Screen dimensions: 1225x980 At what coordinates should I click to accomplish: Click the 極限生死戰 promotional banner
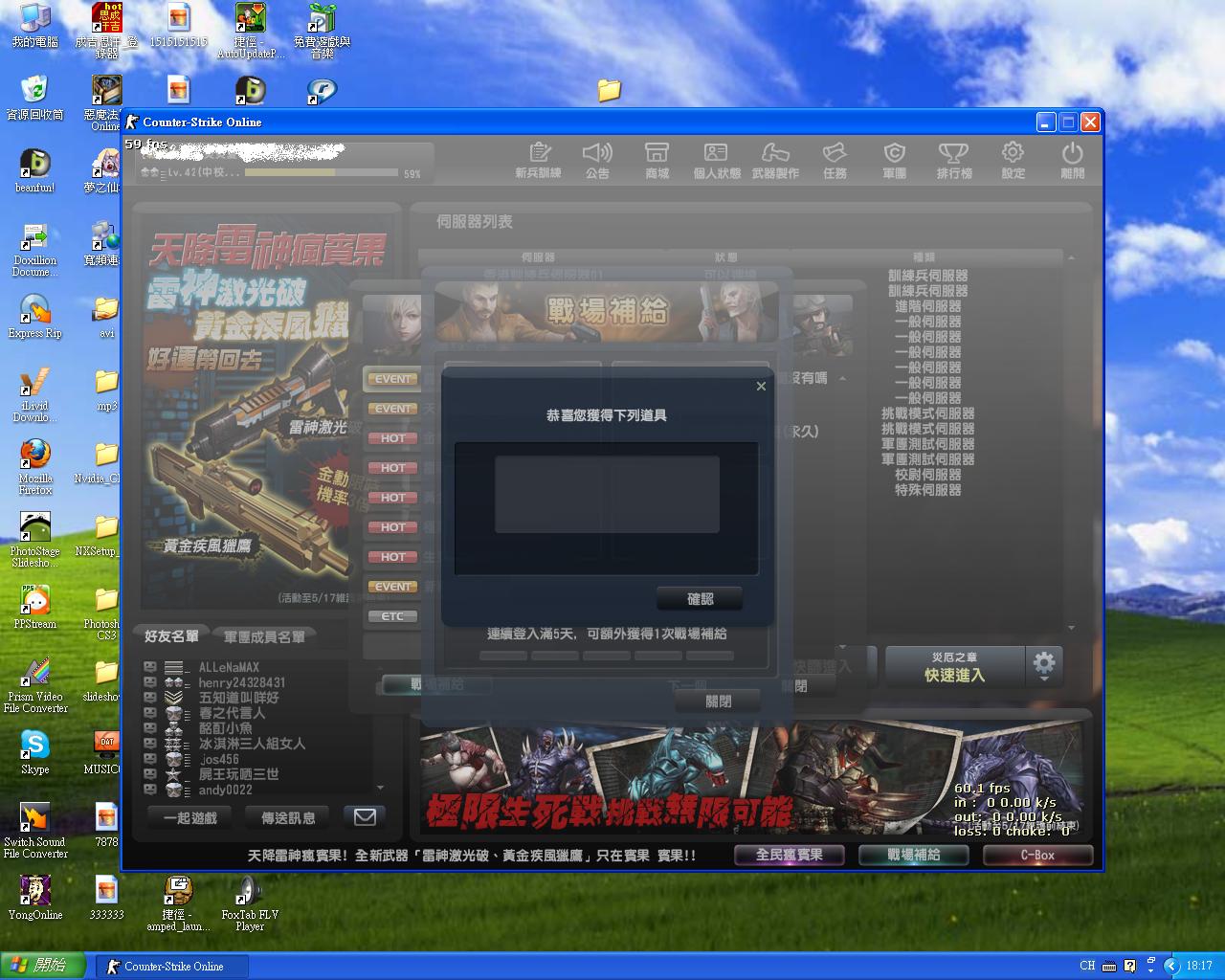pyautogui.click(x=753, y=779)
